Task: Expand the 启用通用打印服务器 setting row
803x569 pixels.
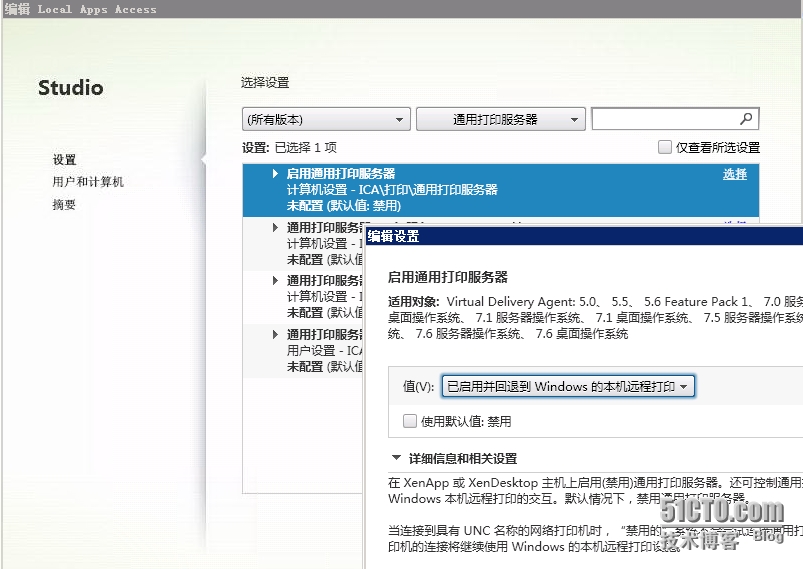Action: click(x=275, y=174)
